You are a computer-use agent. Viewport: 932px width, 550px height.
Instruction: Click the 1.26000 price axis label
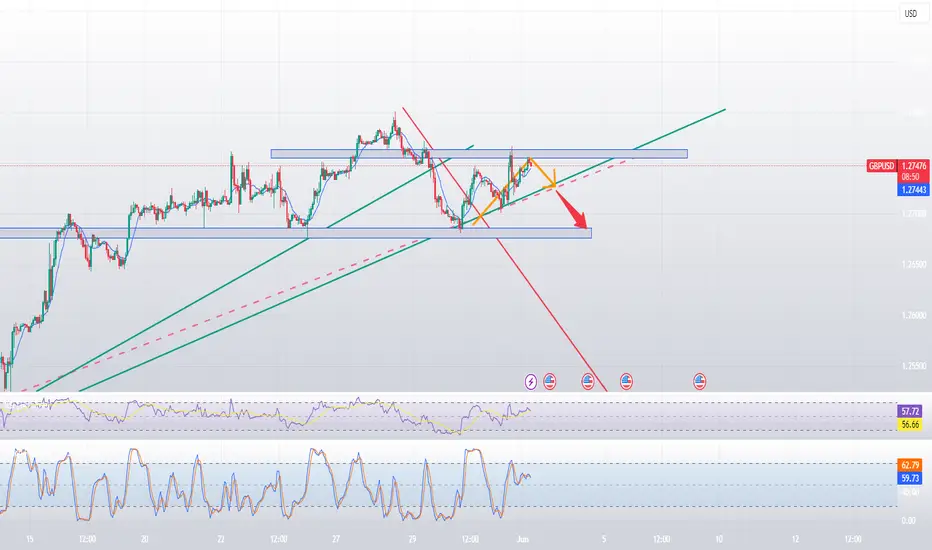tap(914, 315)
